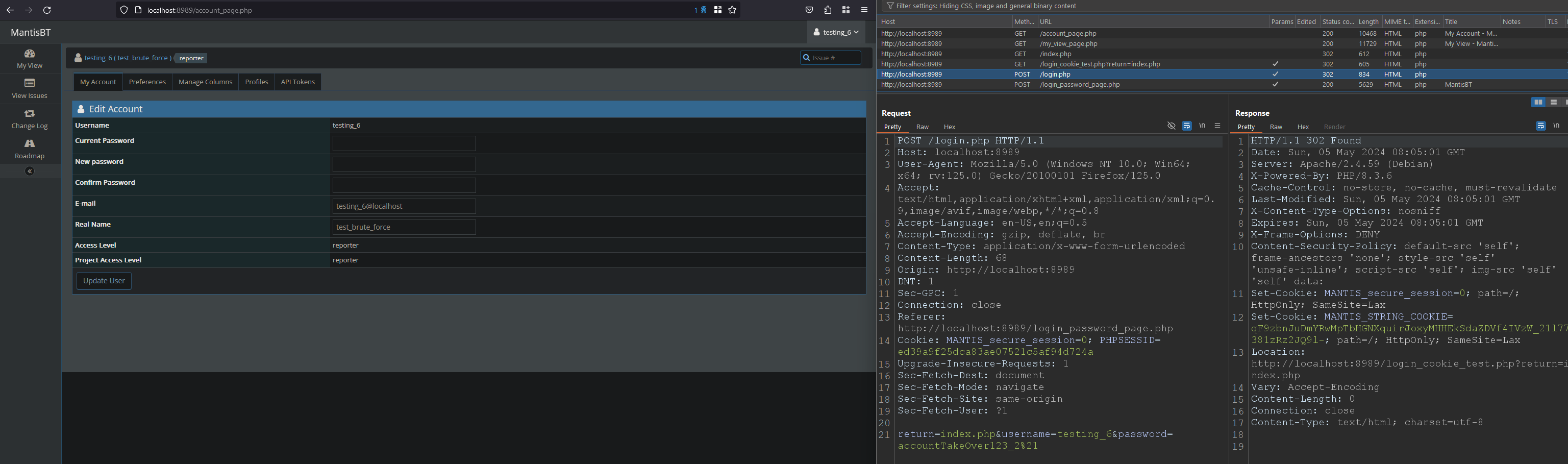Click the Update User button
The width and height of the screenshot is (1568, 464).
[x=104, y=281]
